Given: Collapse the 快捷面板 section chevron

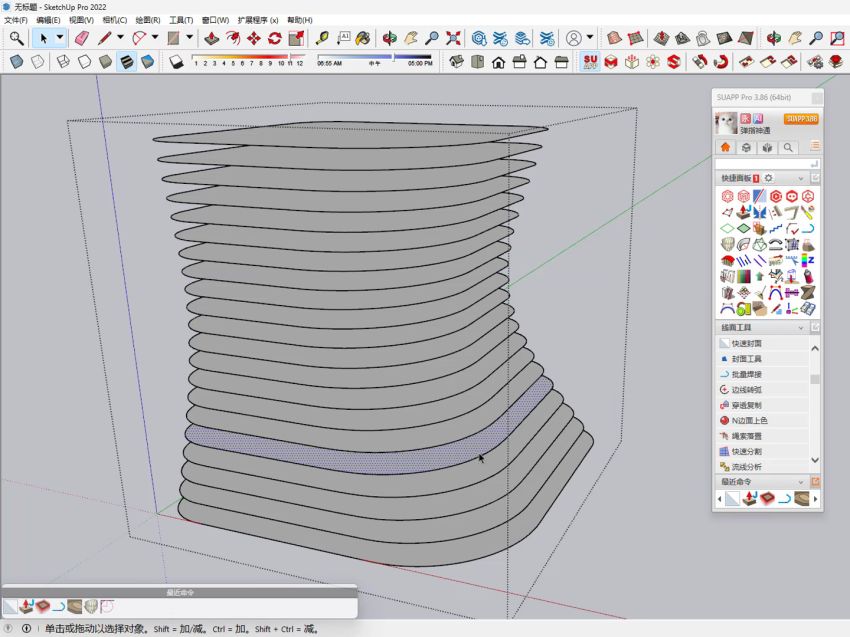Looking at the screenshot, I should point(801,178).
